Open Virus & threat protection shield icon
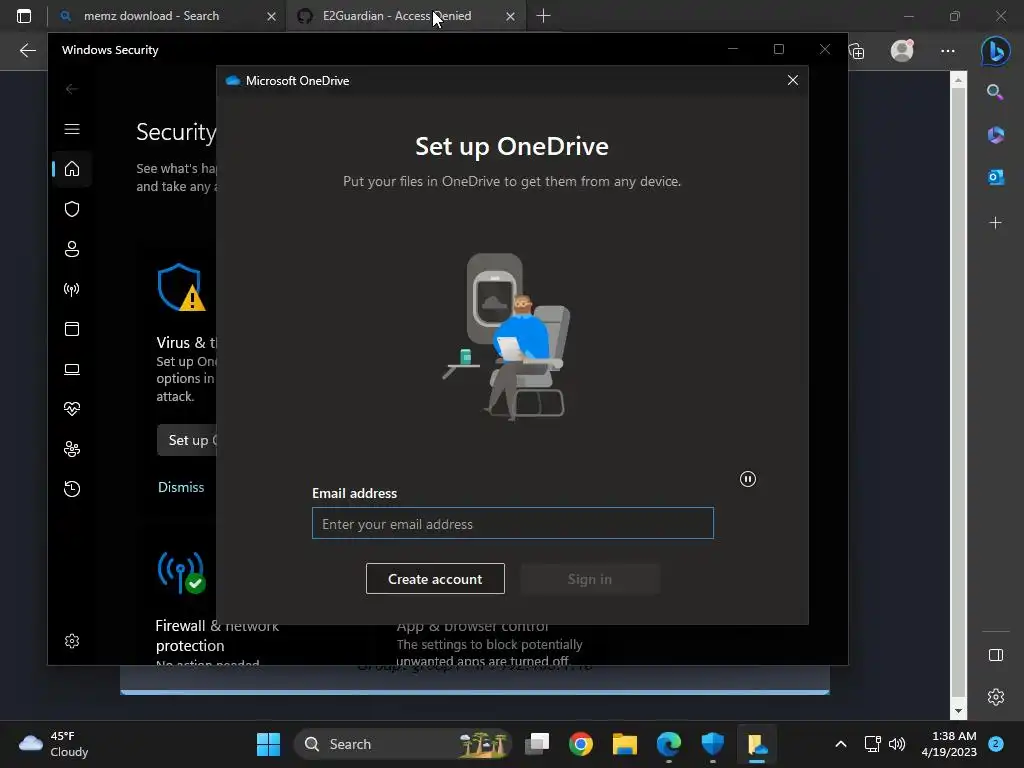 pyautogui.click(x=72, y=209)
